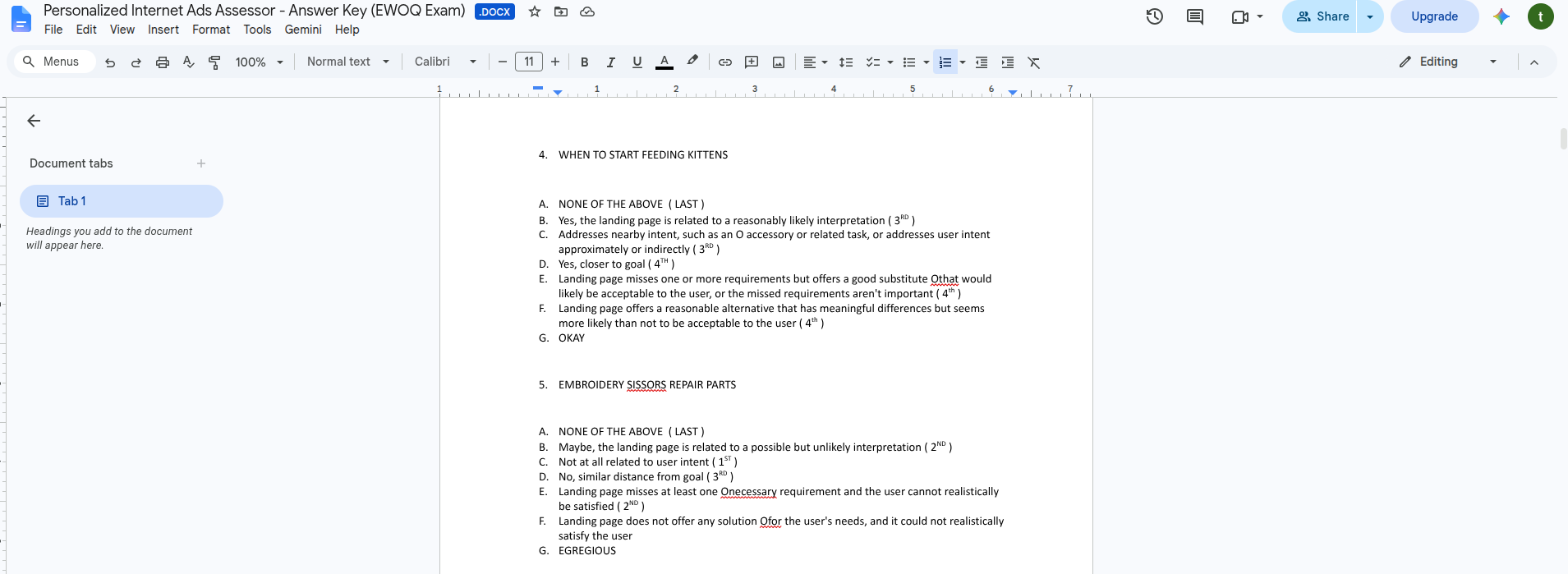Click the left indent marker on ruler
Image resolution: width=1568 pixels, height=574 pixels.
[x=558, y=93]
